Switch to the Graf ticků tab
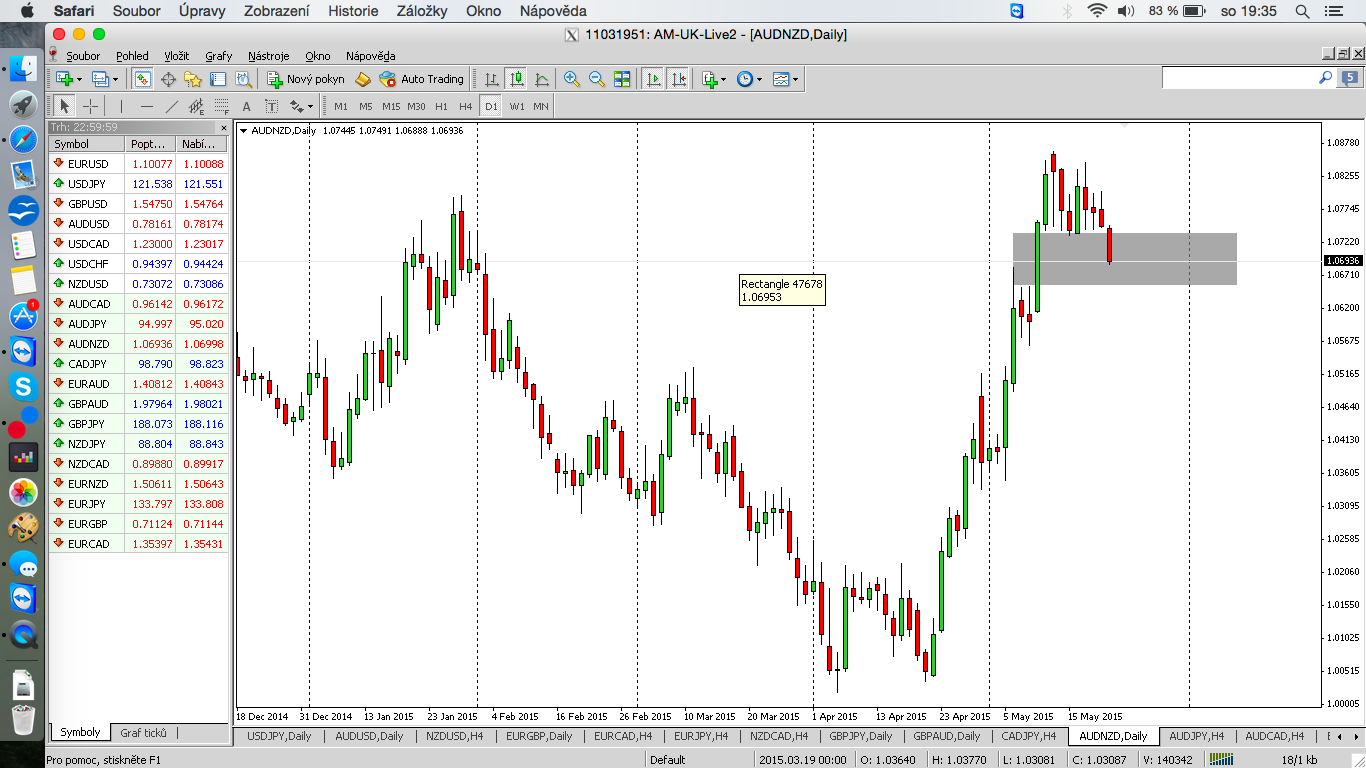1366x768 pixels. click(143, 733)
